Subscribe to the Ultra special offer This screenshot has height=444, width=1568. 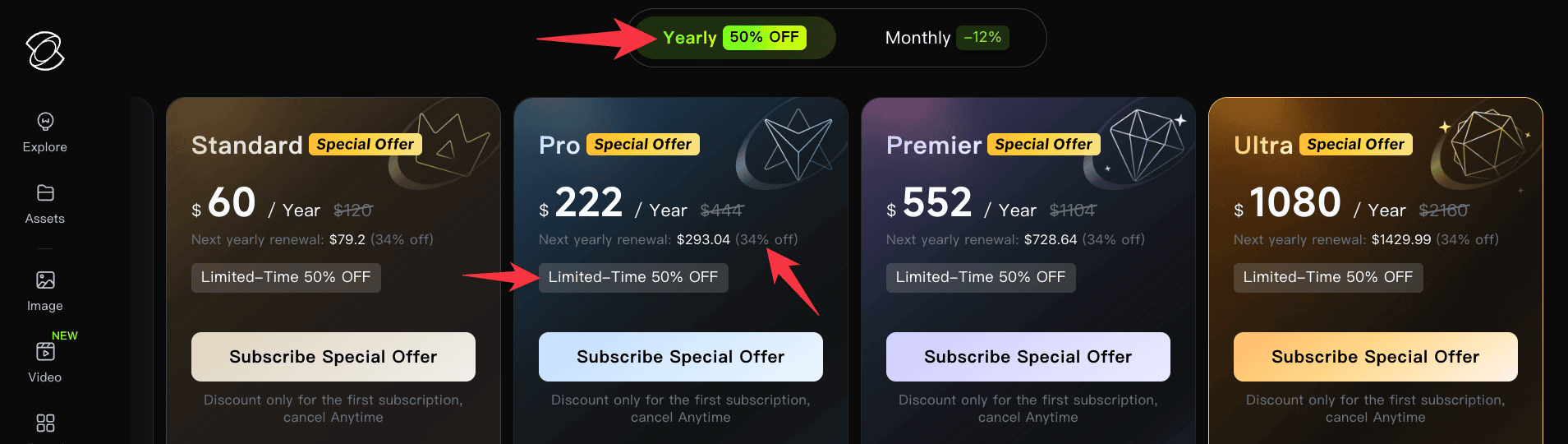pyautogui.click(x=1375, y=357)
